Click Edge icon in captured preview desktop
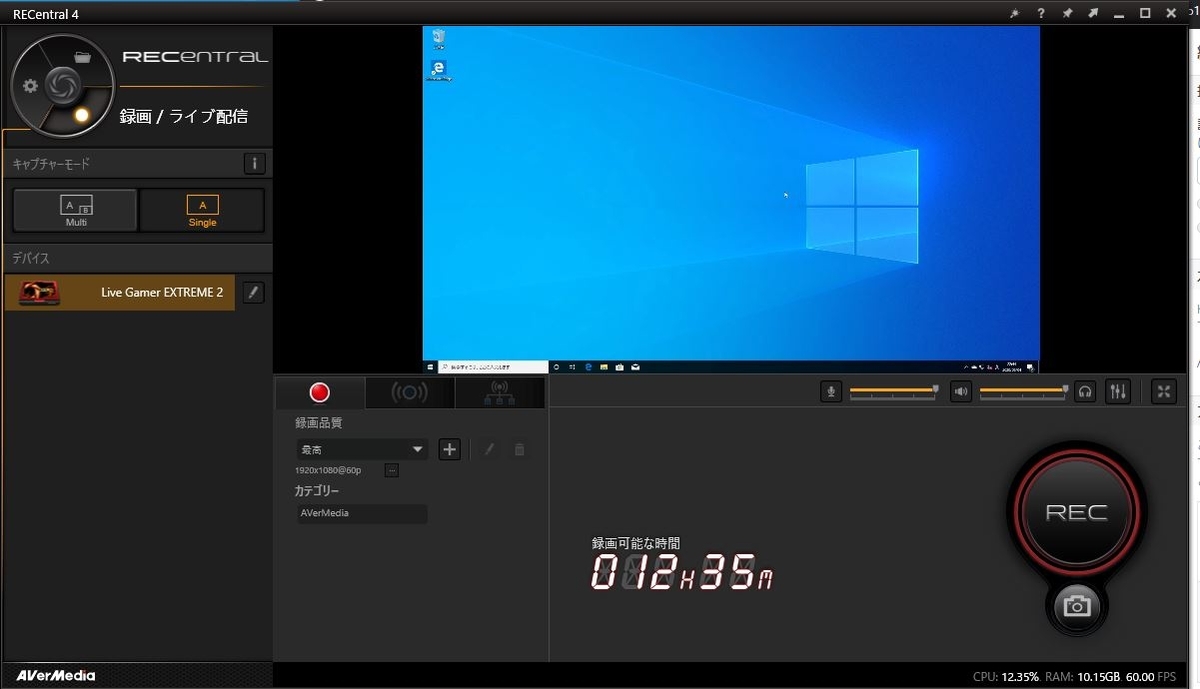 pyautogui.click(x=438, y=69)
